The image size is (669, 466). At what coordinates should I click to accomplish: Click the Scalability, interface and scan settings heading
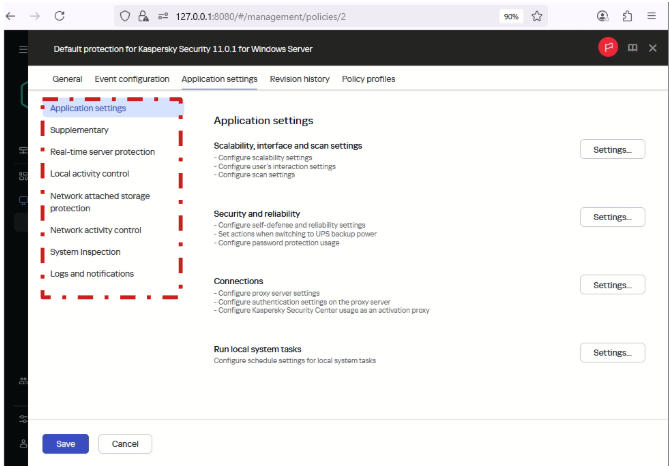click(288, 146)
